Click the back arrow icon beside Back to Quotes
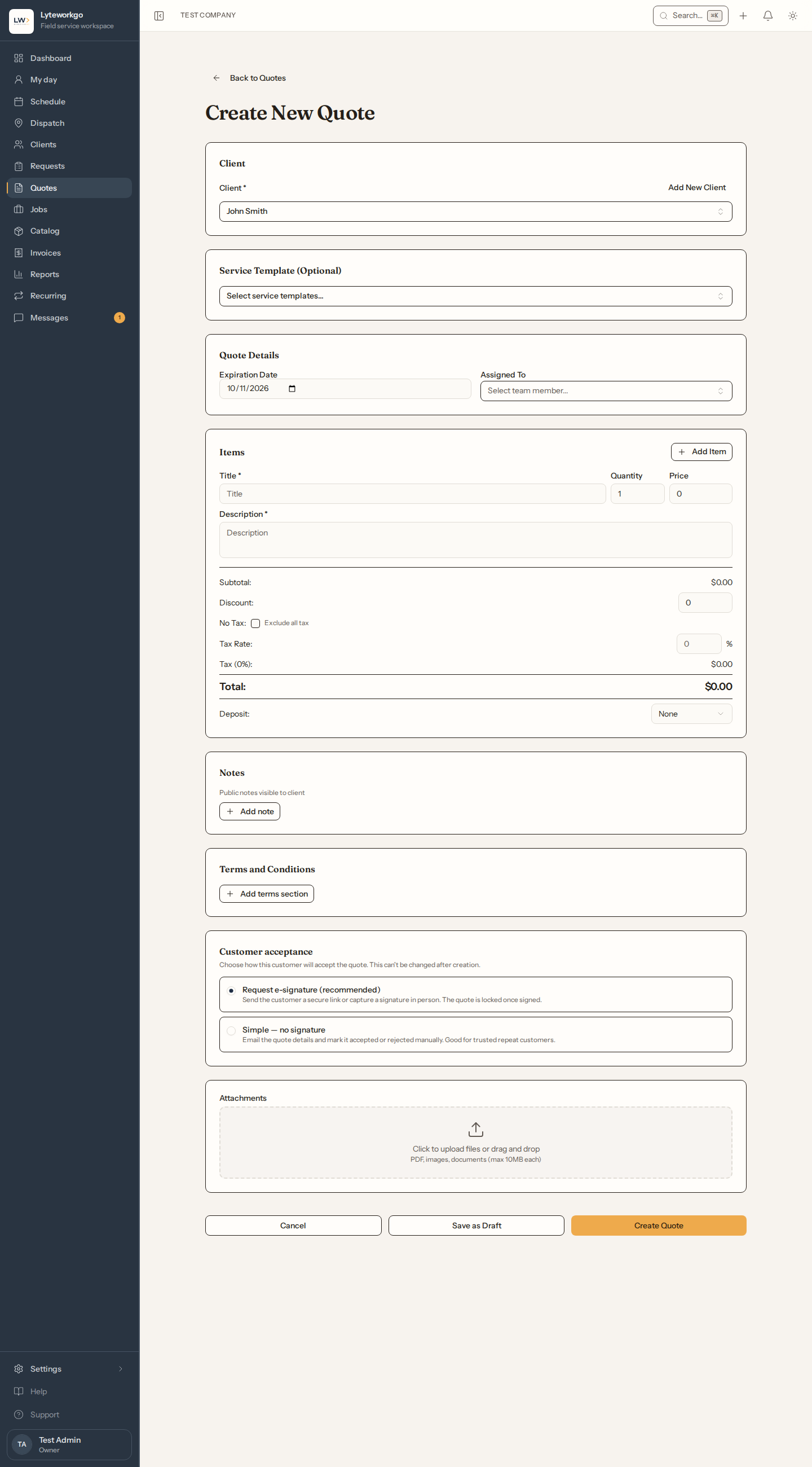This screenshot has width=812, height=1467. click(216, 78)
